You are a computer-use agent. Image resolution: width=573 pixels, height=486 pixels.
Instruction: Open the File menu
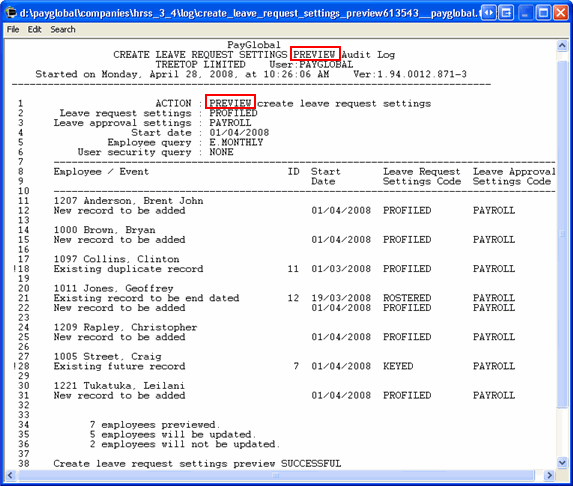coord(13,29)
